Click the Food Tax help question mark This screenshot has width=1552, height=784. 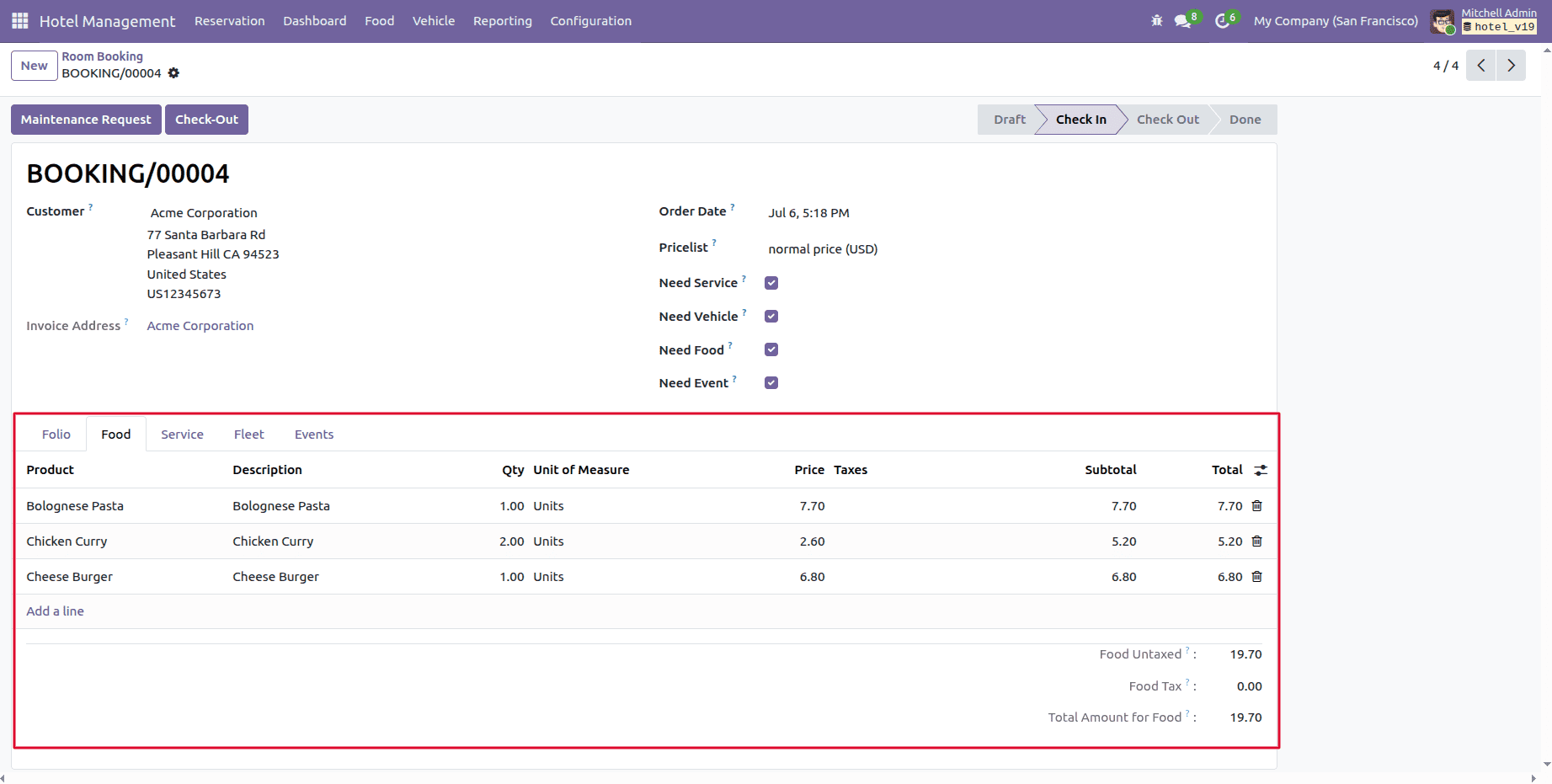(x=1187, y=682)
